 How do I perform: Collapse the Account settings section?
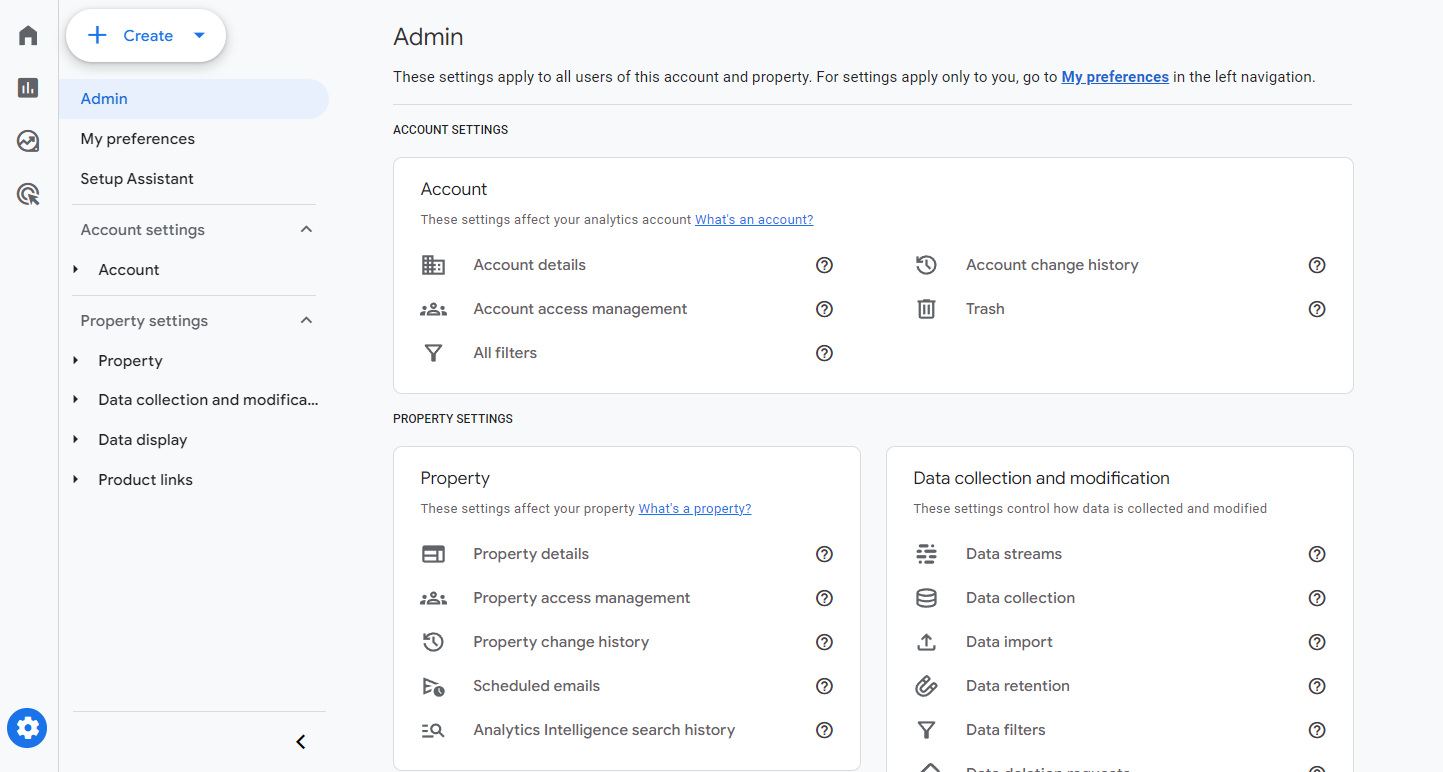click(306, 230)
